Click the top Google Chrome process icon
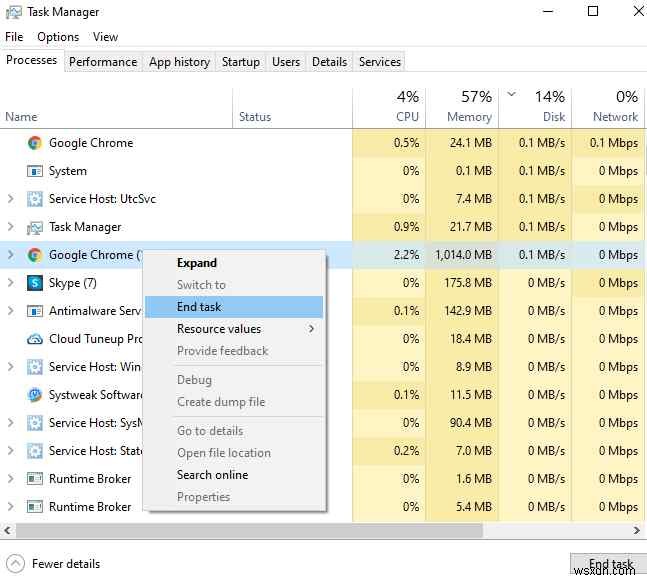Screen dimensions: 647x581 [35, 143]
